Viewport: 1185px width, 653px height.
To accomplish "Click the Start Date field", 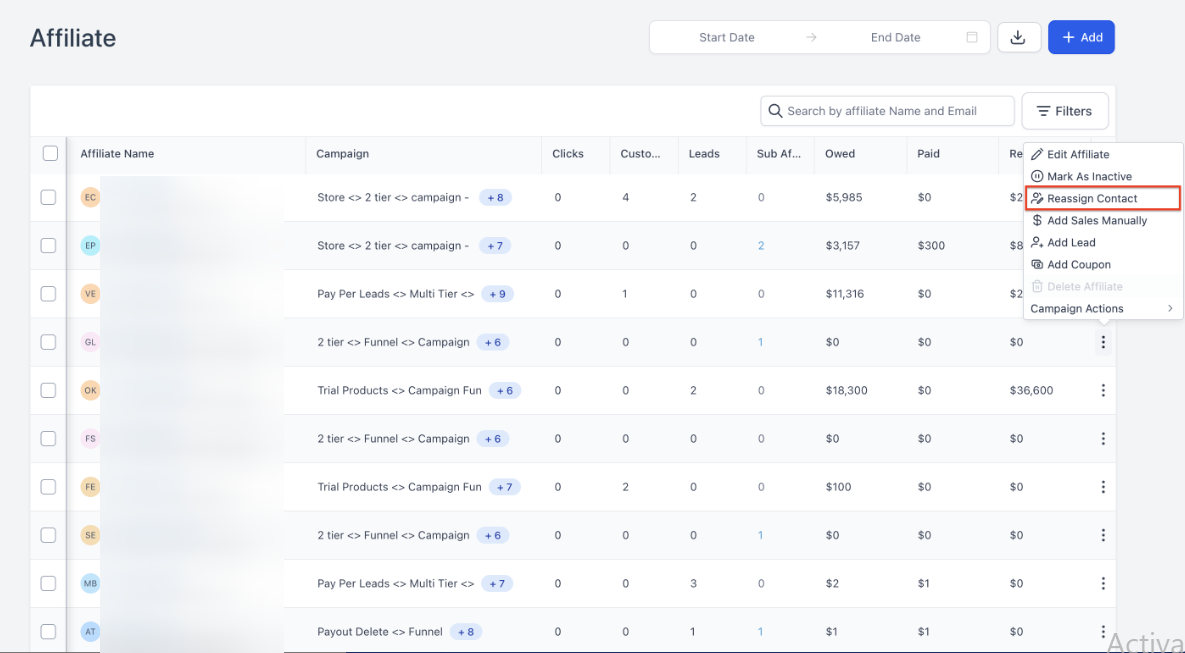I will [x=727, y=37].
